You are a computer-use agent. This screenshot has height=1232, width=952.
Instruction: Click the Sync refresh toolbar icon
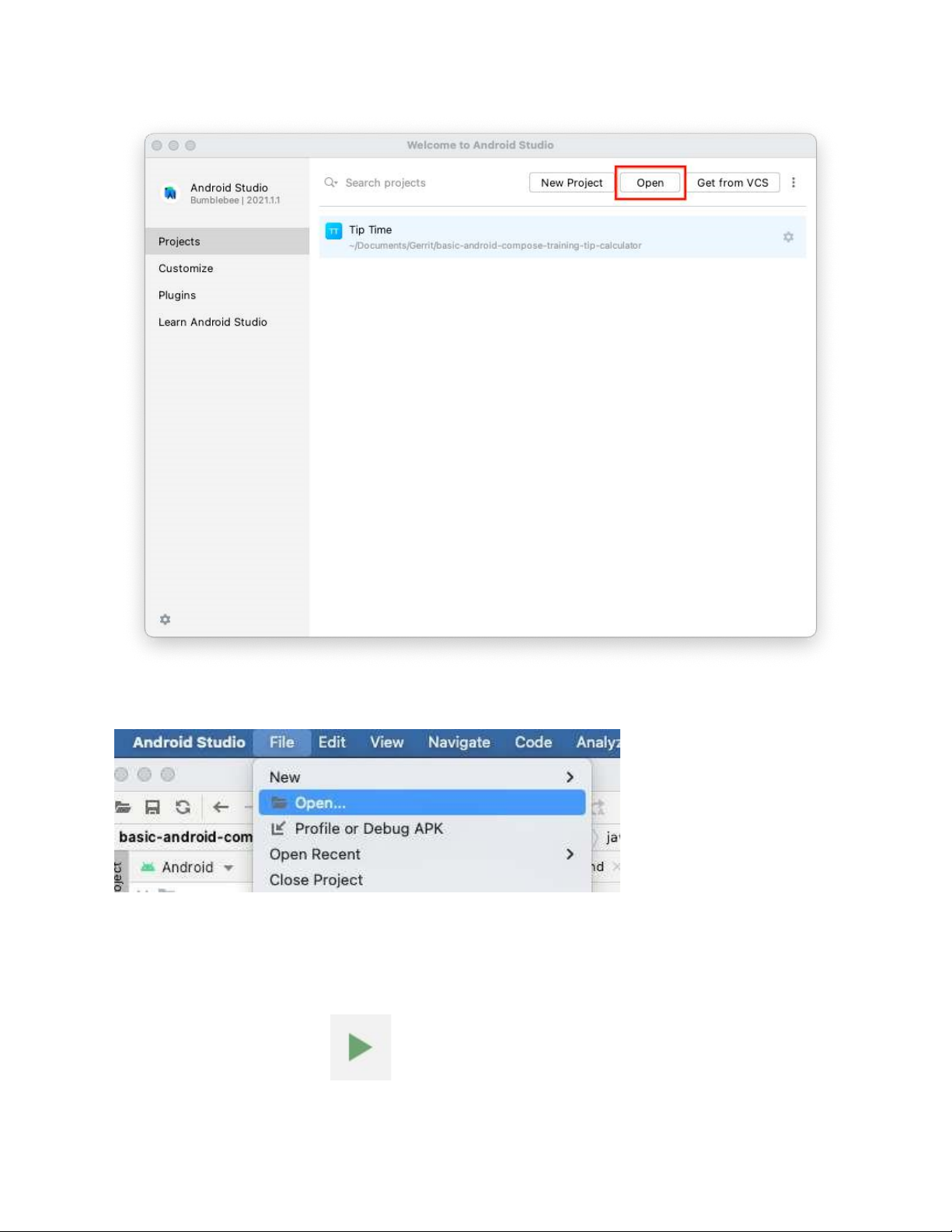point(183,807)
